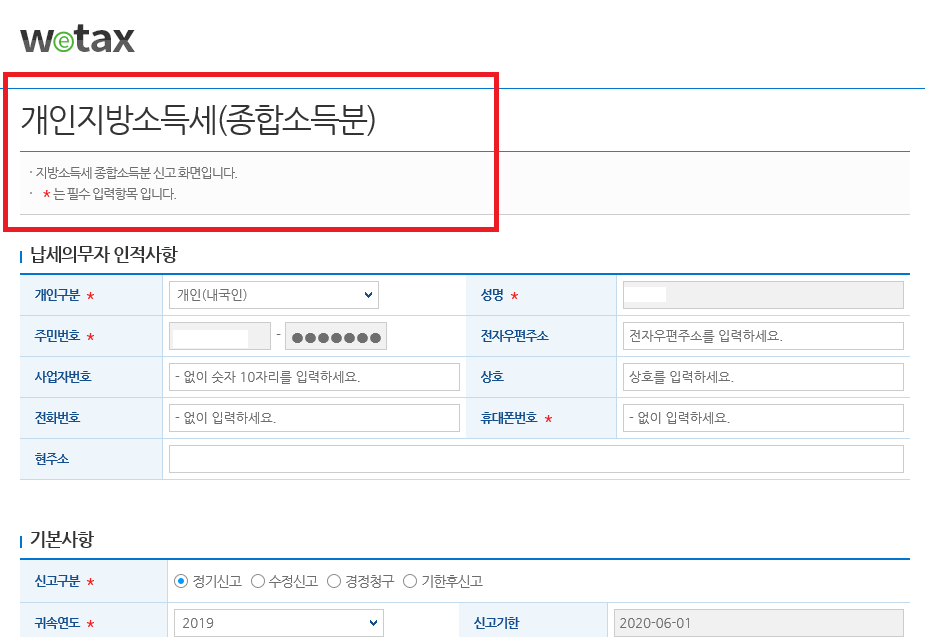925x637 pixels.
Task: Focus the masked 주민번호 second field
Action: 336,336
